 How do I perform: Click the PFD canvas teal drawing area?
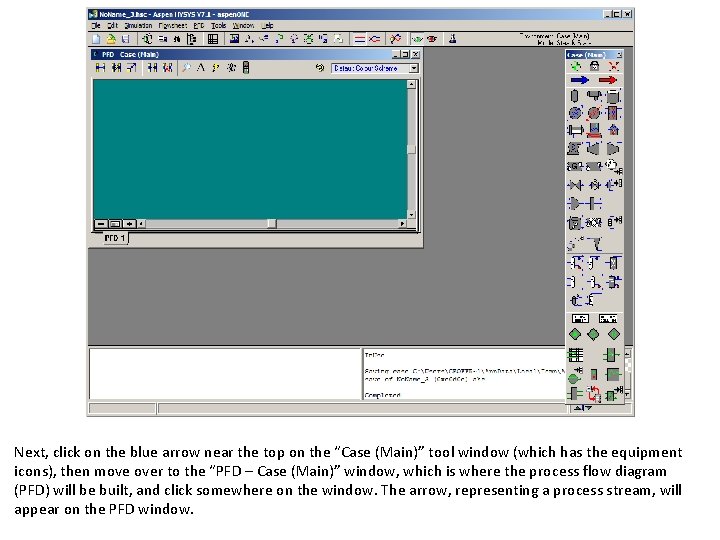coord(250,149)
